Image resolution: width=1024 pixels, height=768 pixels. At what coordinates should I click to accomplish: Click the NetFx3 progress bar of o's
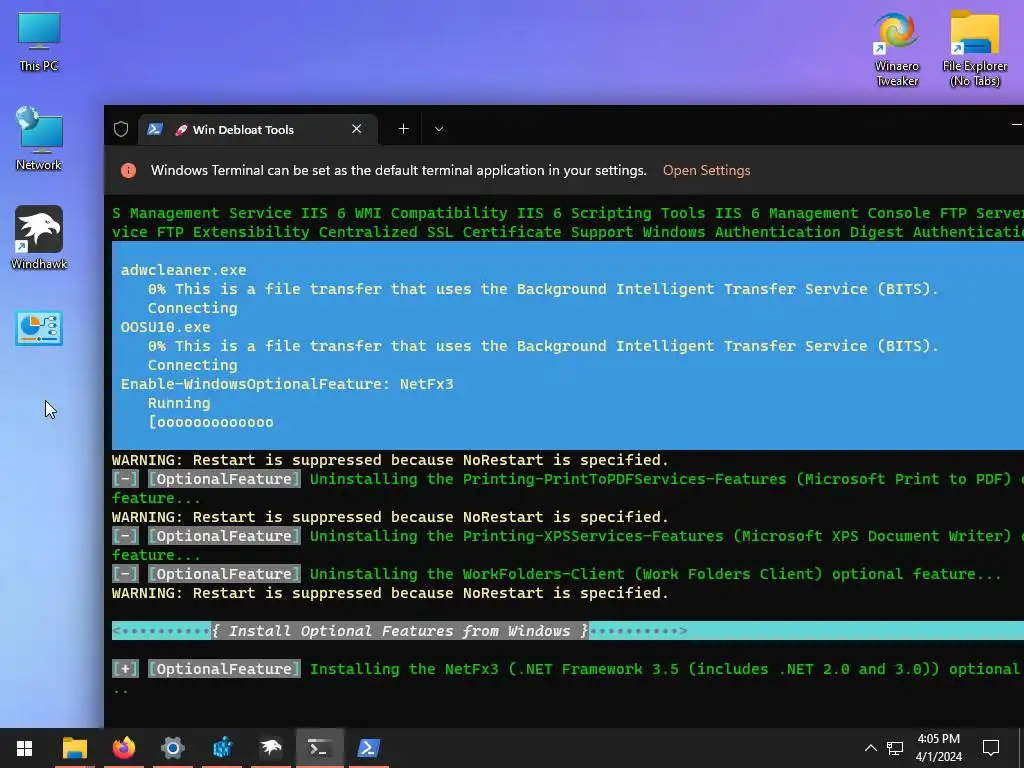click(211, 422)
